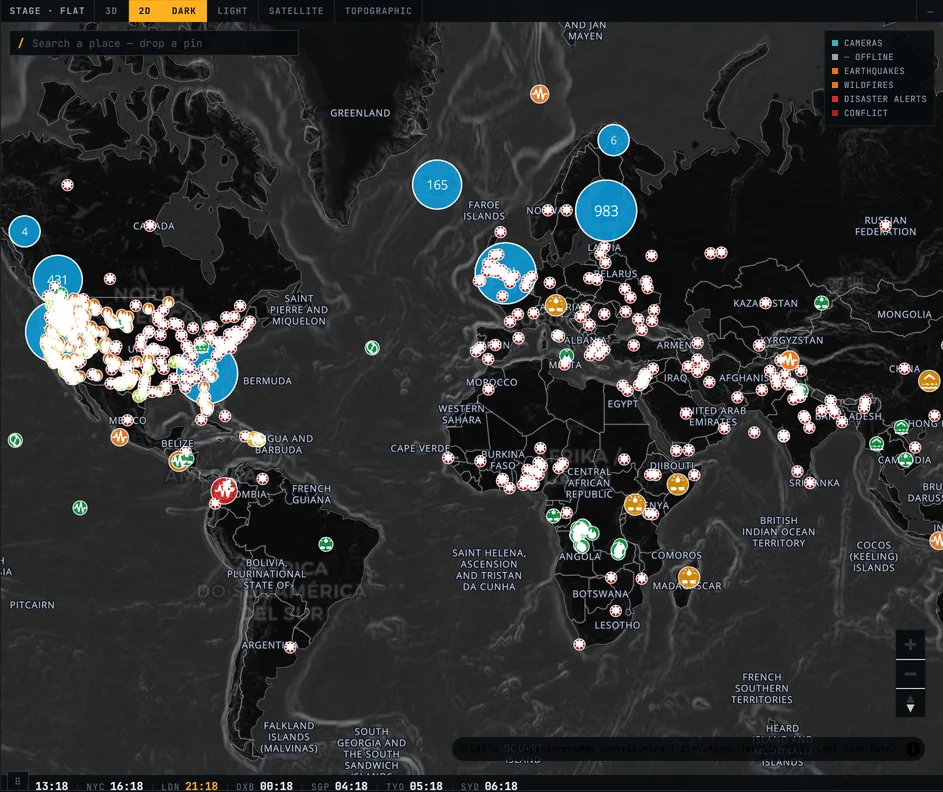The image size is (943, 792).
Task: Click the TYO 05:18 clock
Action: pyautogui.click(x=414, y=786)
